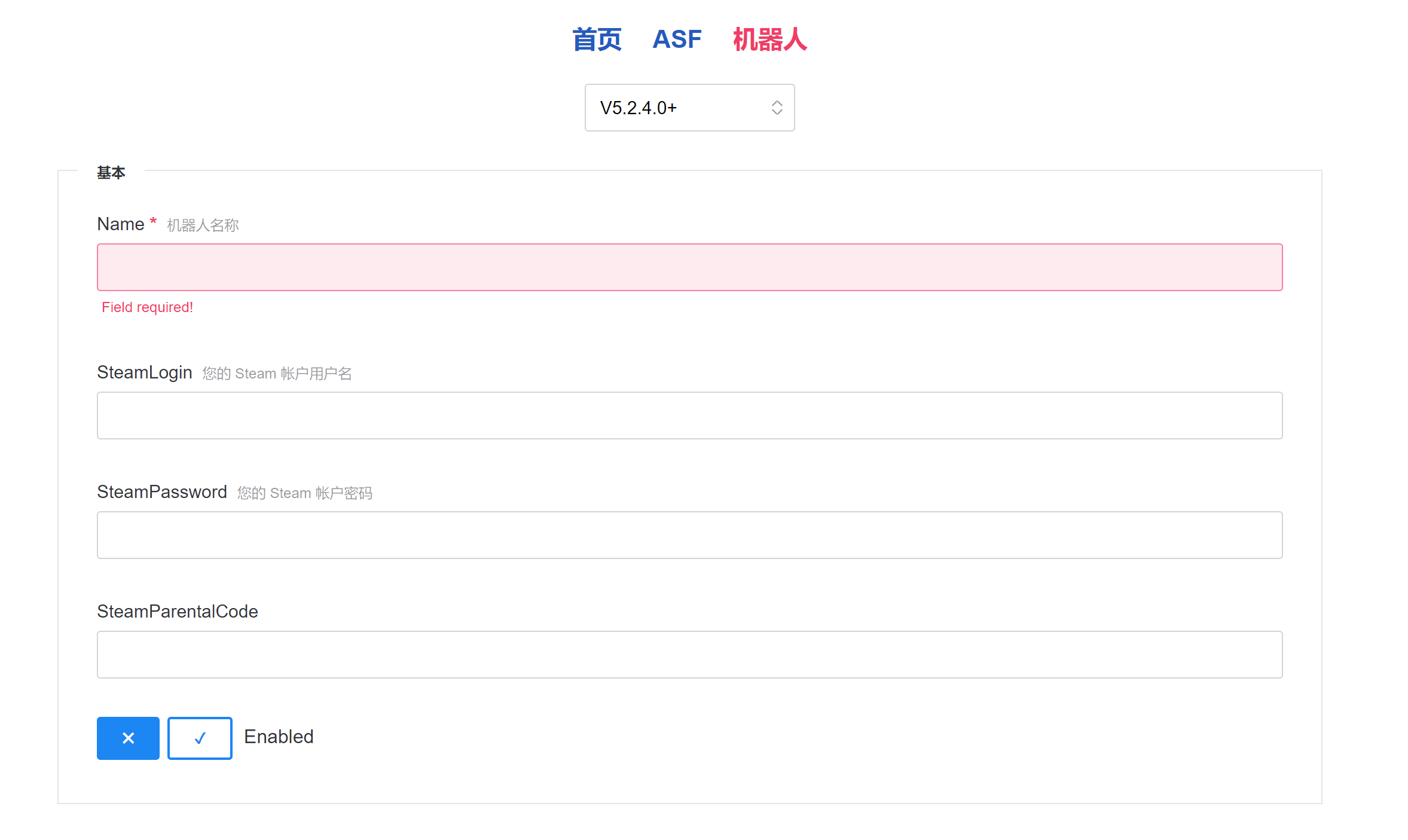This screenshot has width=1408, height=840.
Task: Click the 'Field required!' error message
Action: (147, 307)
